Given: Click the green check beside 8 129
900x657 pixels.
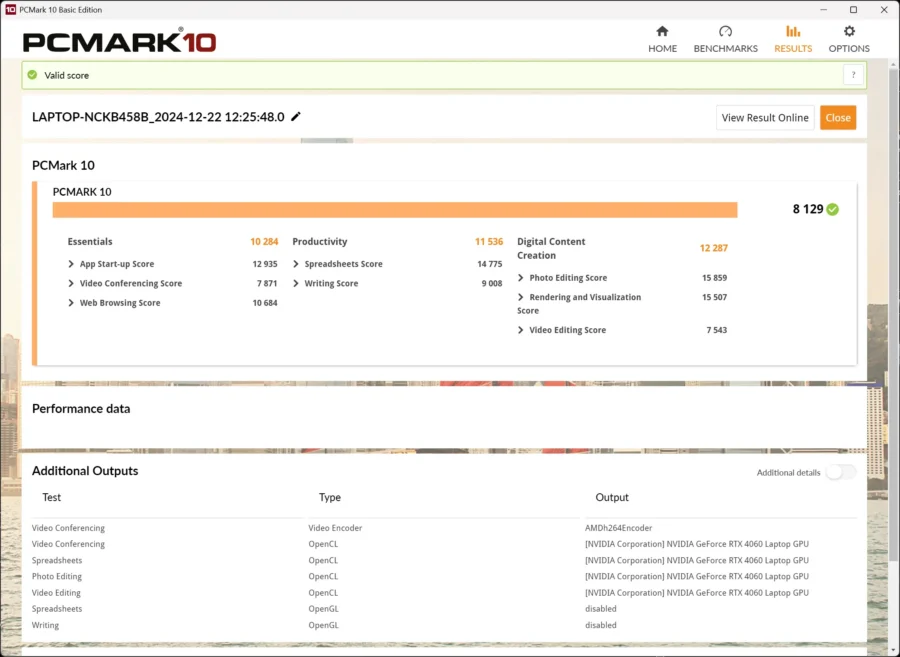Looking at the screenshot, I should click(833, 209).
